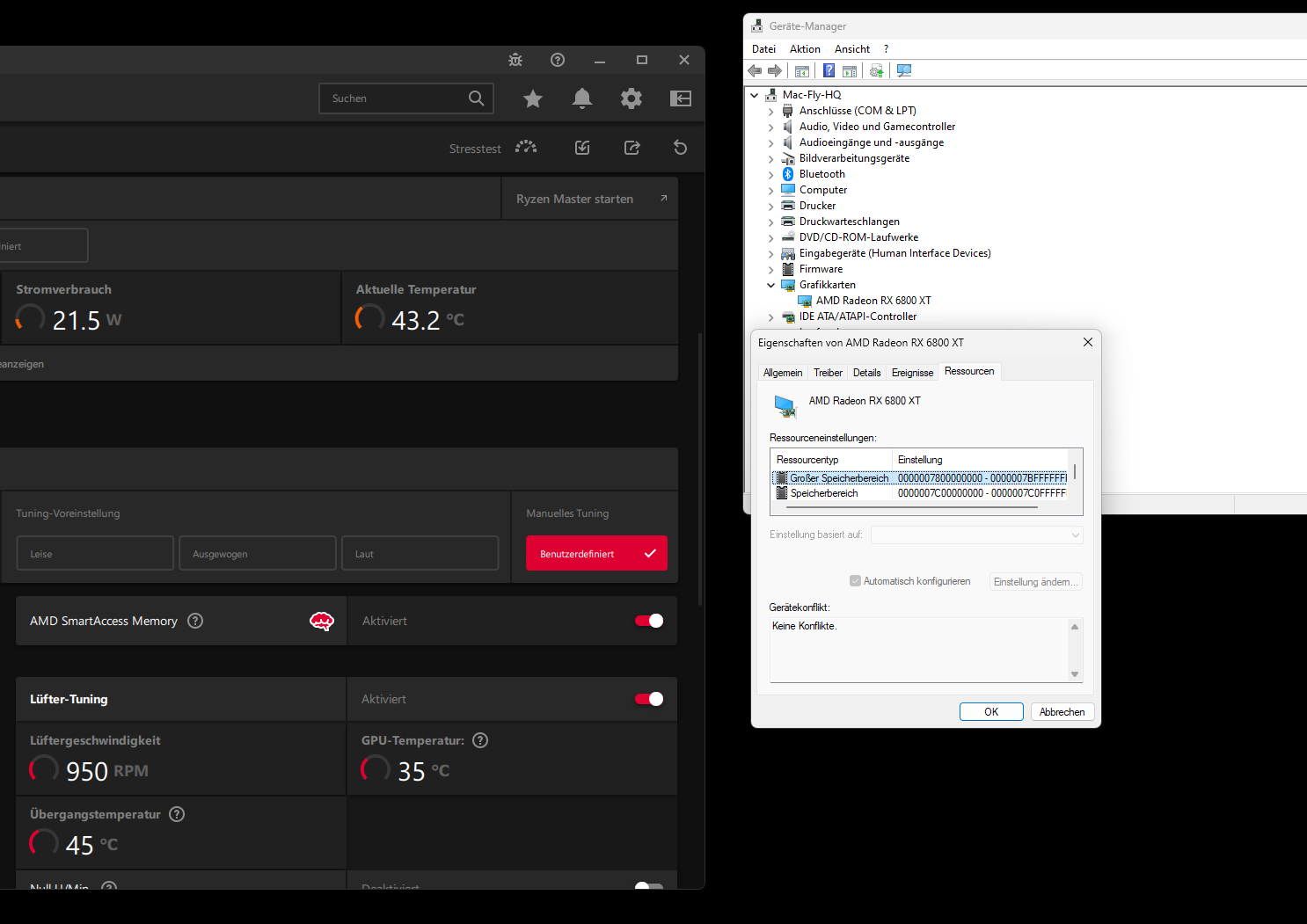Switch to the Ereignisse tab

coord(912,373)
